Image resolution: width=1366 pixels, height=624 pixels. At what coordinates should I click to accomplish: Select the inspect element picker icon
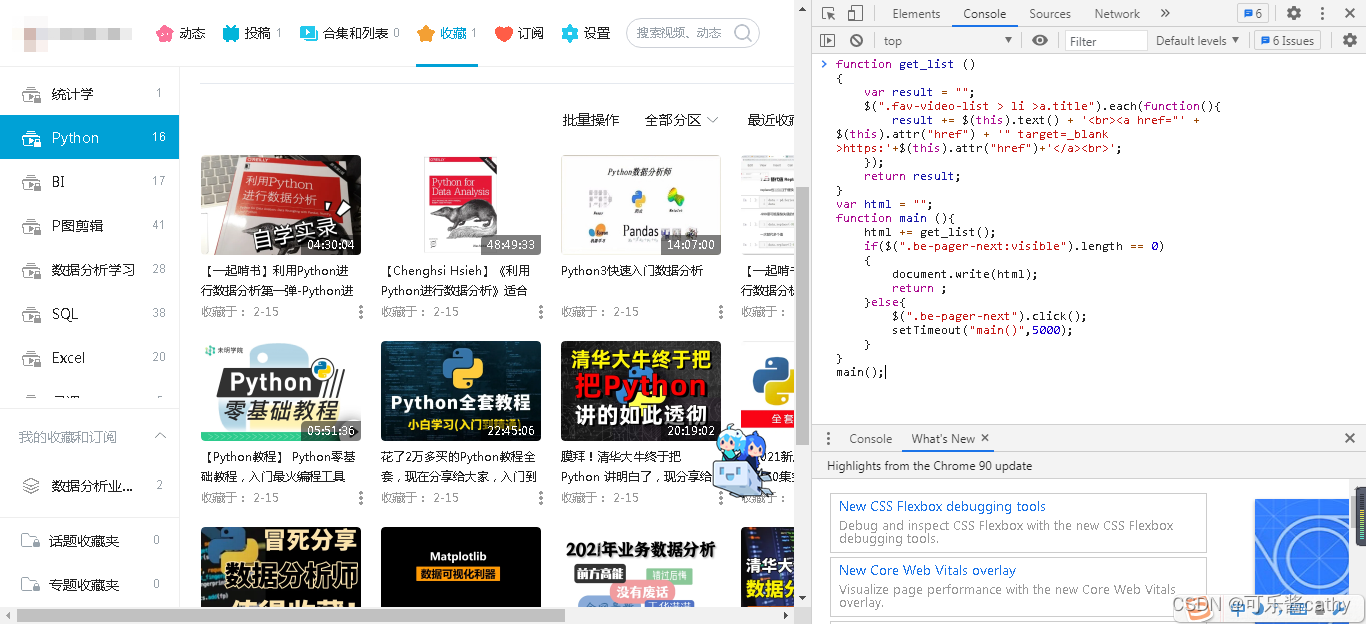point(828,14)
